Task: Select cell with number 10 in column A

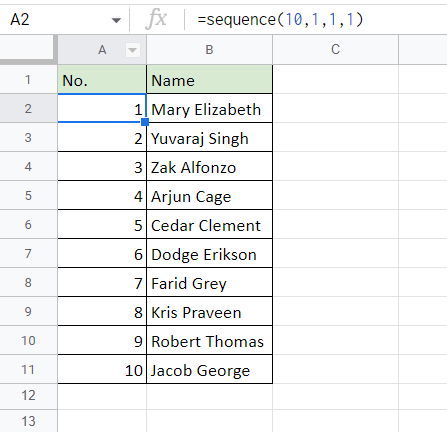Action: click(x=102, y=370)
